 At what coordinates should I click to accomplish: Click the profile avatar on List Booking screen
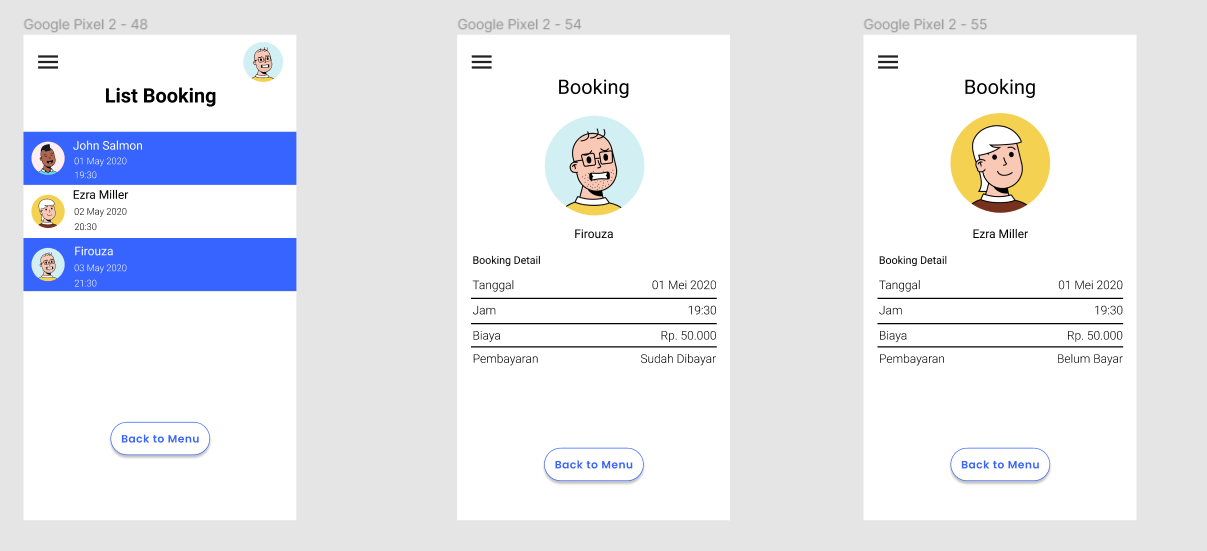263,62
